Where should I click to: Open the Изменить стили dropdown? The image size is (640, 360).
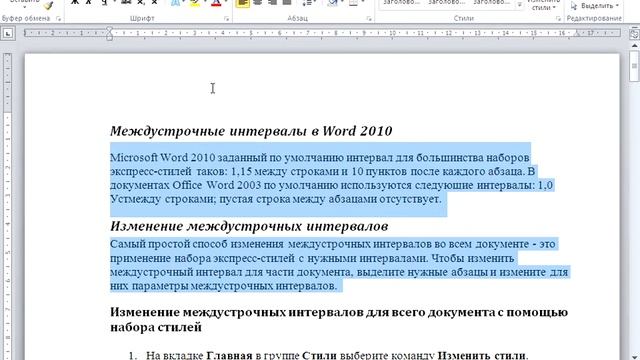[x=544, y=5]
